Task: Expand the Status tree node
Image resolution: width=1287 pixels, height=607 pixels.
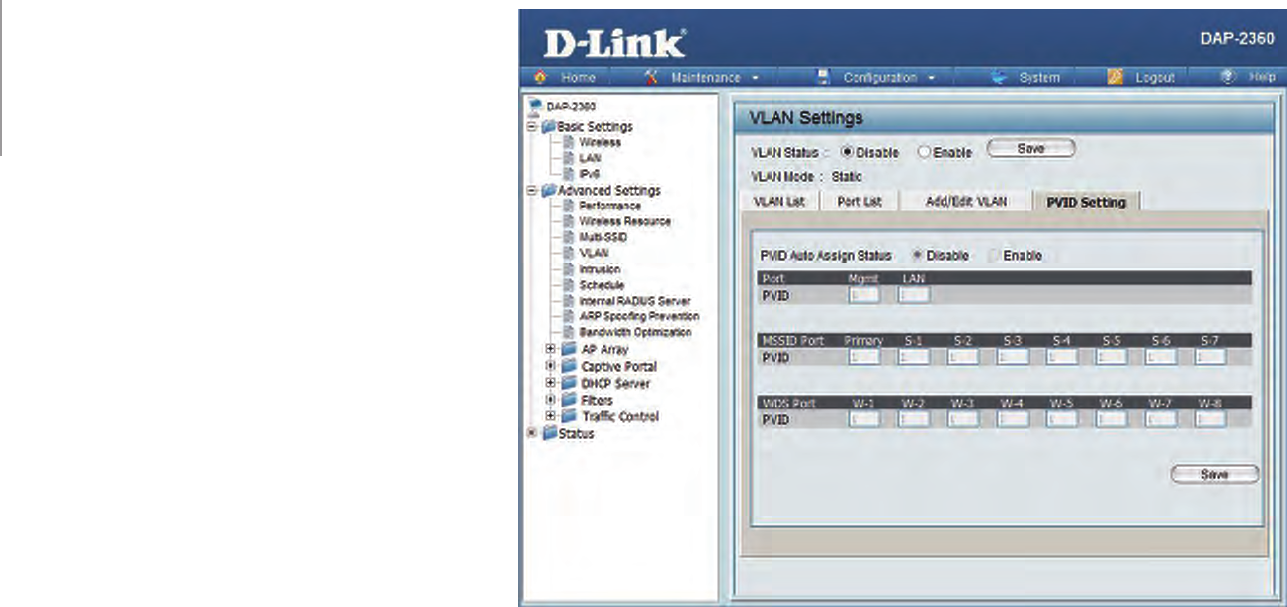Action: [533, 433]
